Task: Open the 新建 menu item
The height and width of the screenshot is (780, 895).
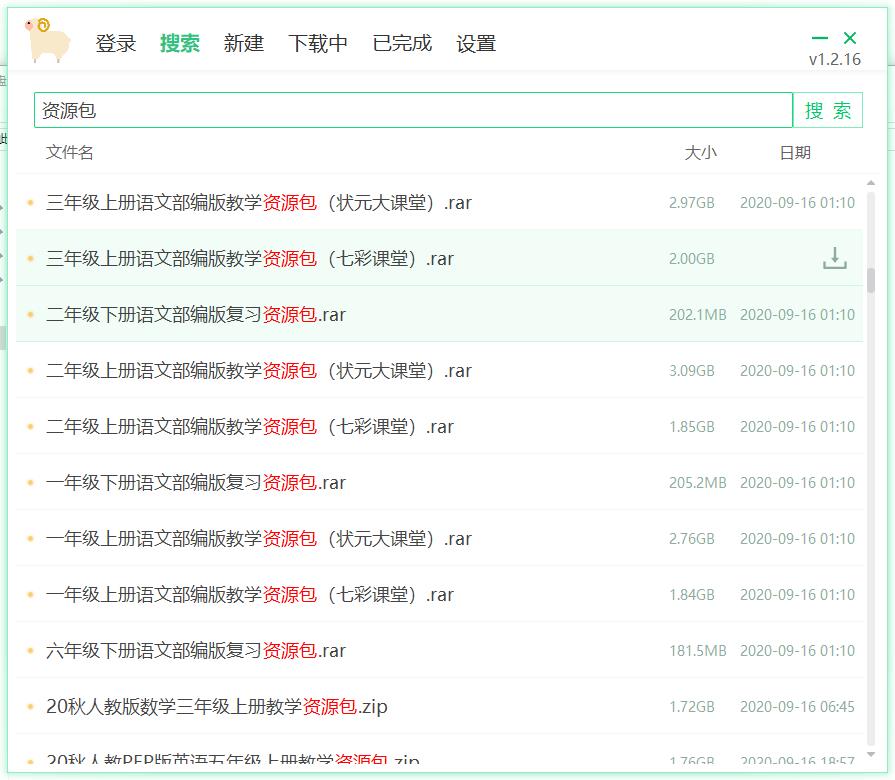Action: click(x=243, y=43)
